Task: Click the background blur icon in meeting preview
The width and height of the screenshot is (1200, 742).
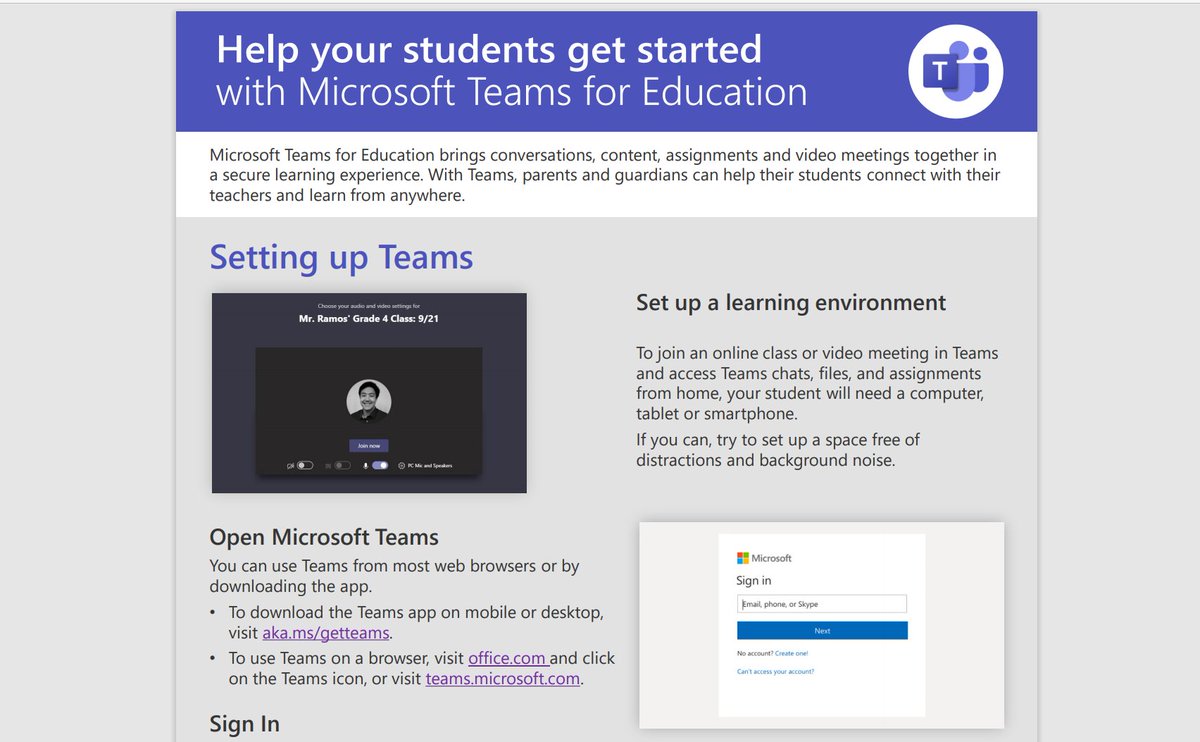Action: click(328, 466)
